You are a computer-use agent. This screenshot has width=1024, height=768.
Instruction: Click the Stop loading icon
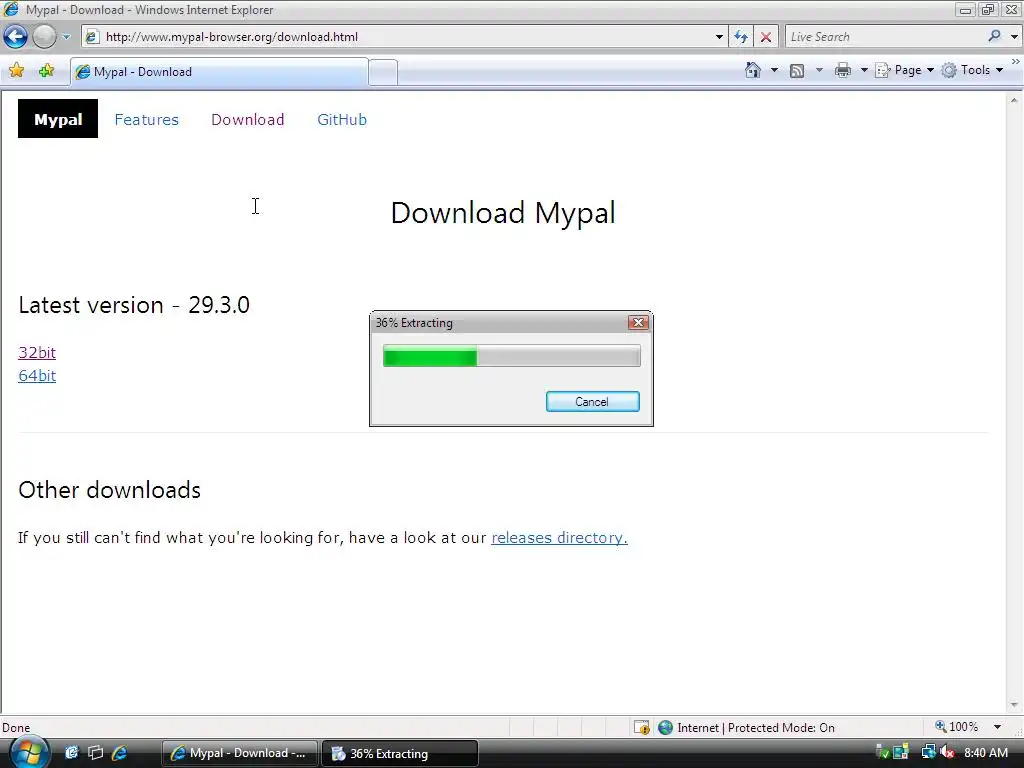coord(765,37)
